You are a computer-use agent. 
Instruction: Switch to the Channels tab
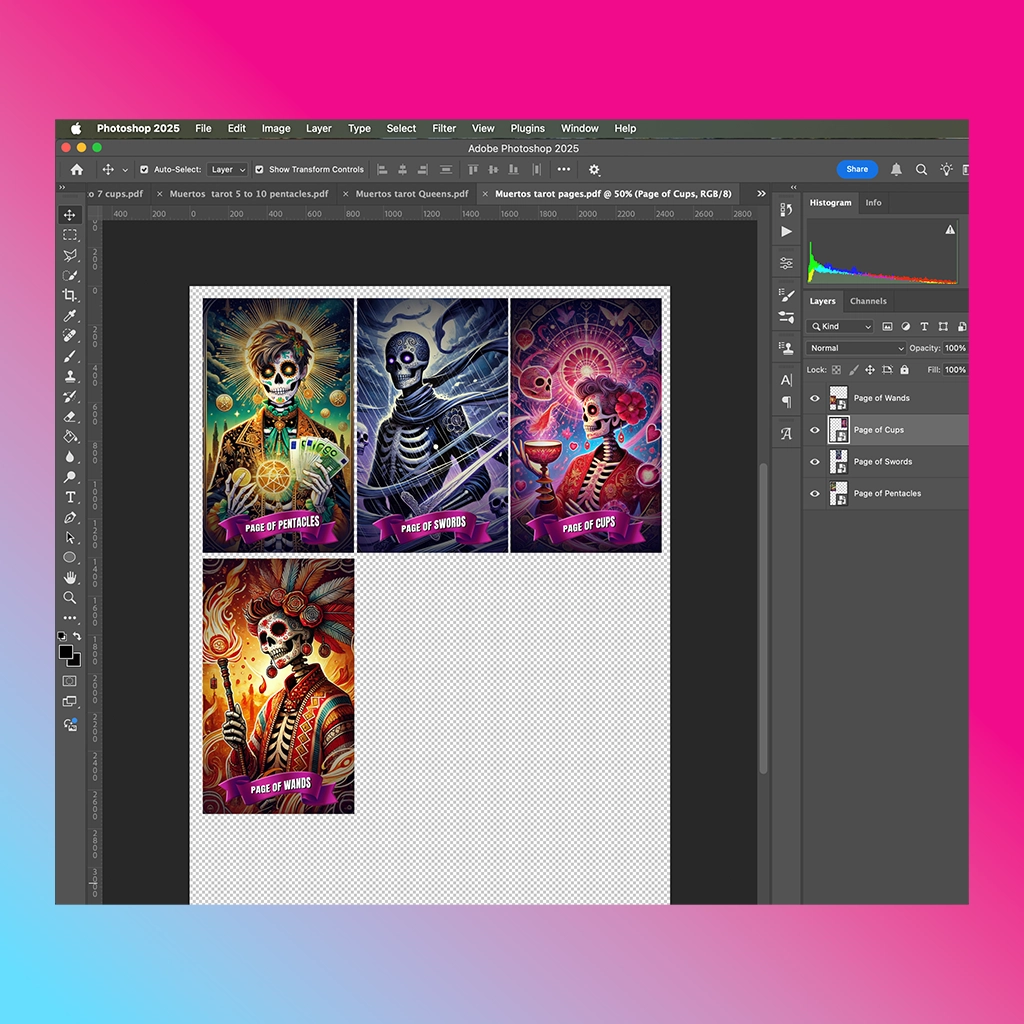868,301
